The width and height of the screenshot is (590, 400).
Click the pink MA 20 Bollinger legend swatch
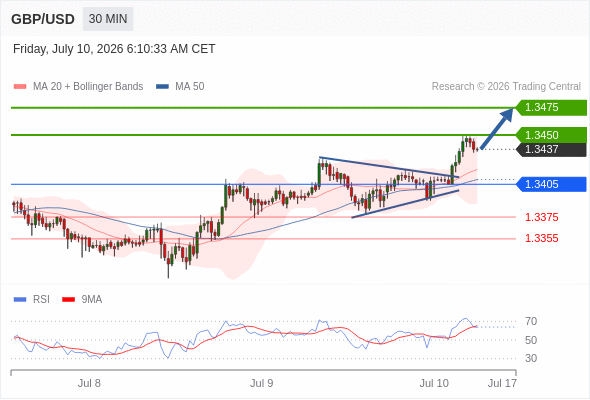(20, 87)
